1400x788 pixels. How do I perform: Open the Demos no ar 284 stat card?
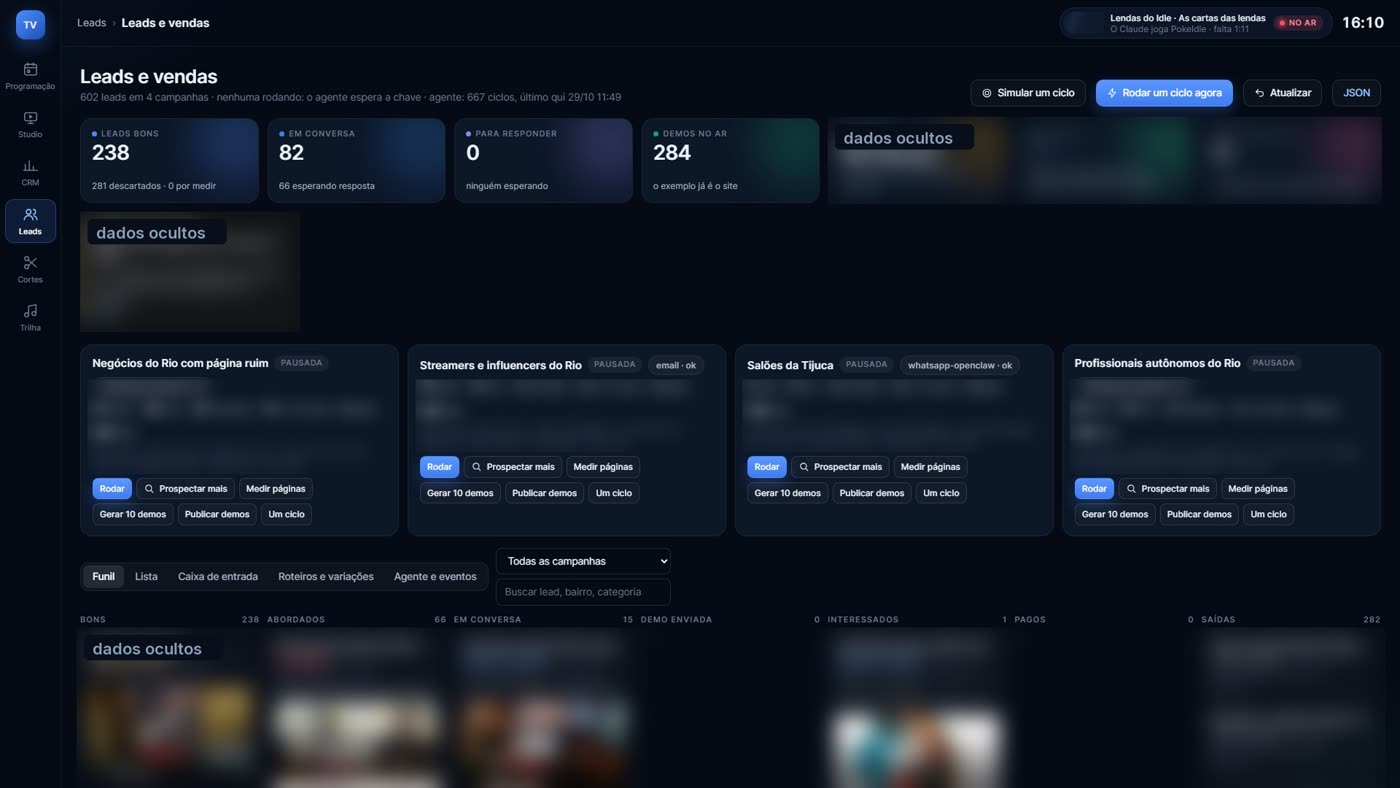(x=730, y=161)
